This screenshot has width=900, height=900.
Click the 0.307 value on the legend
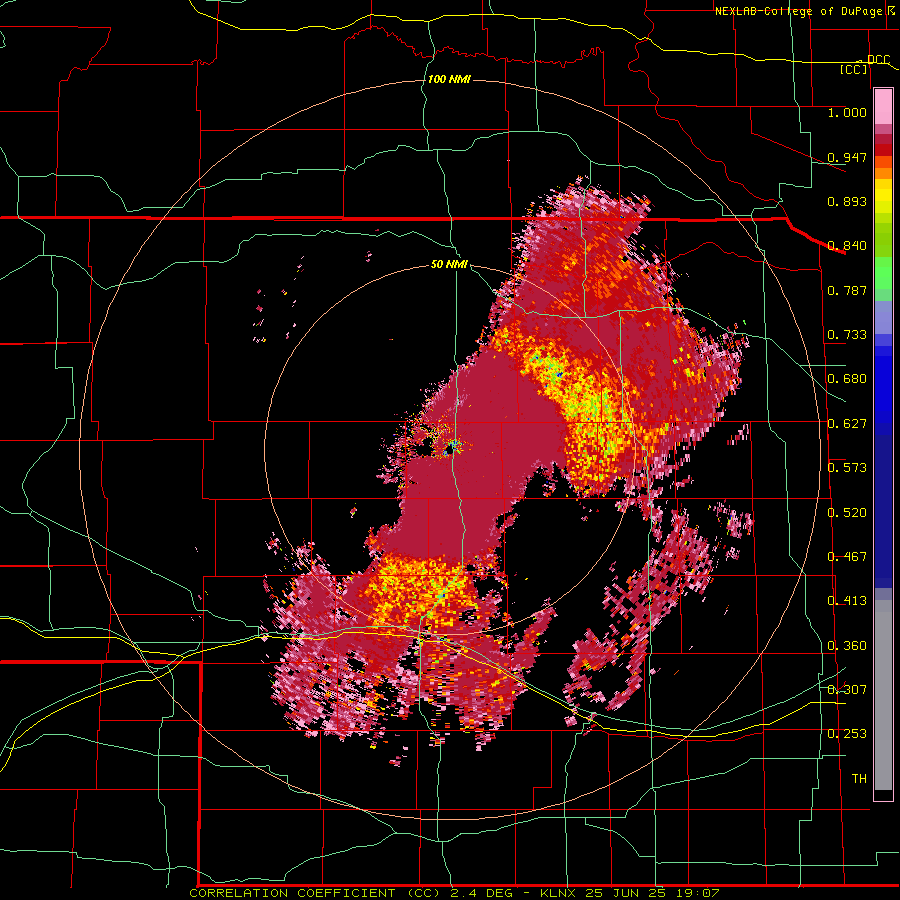(847, 690)
